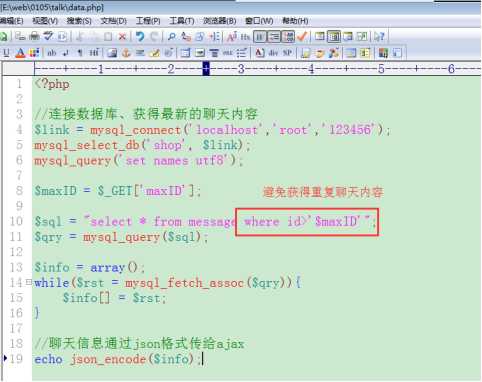Click the 'set names utf8' string
482x382 pixels.
174,161
